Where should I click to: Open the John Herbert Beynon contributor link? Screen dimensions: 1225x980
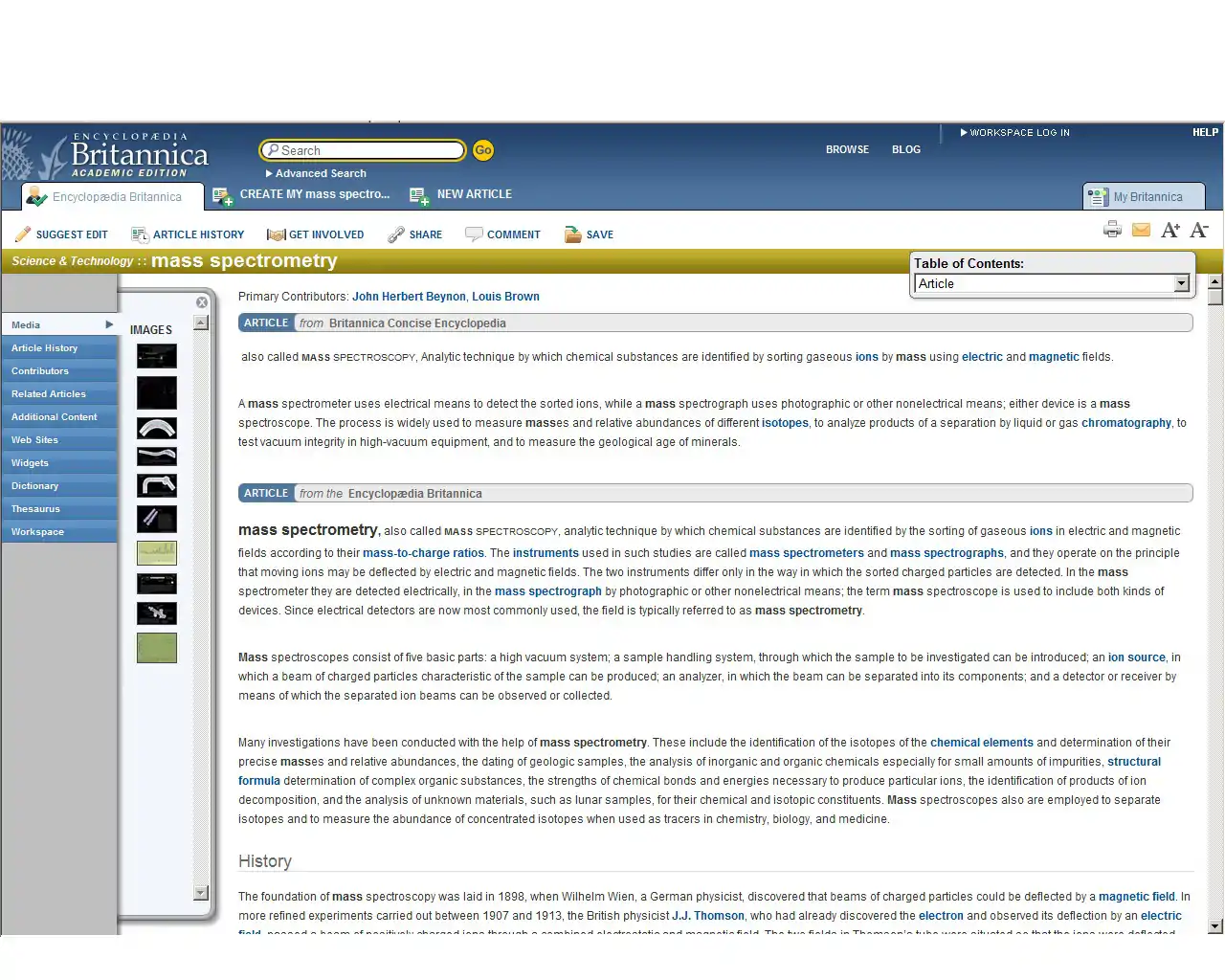[409, 297]
